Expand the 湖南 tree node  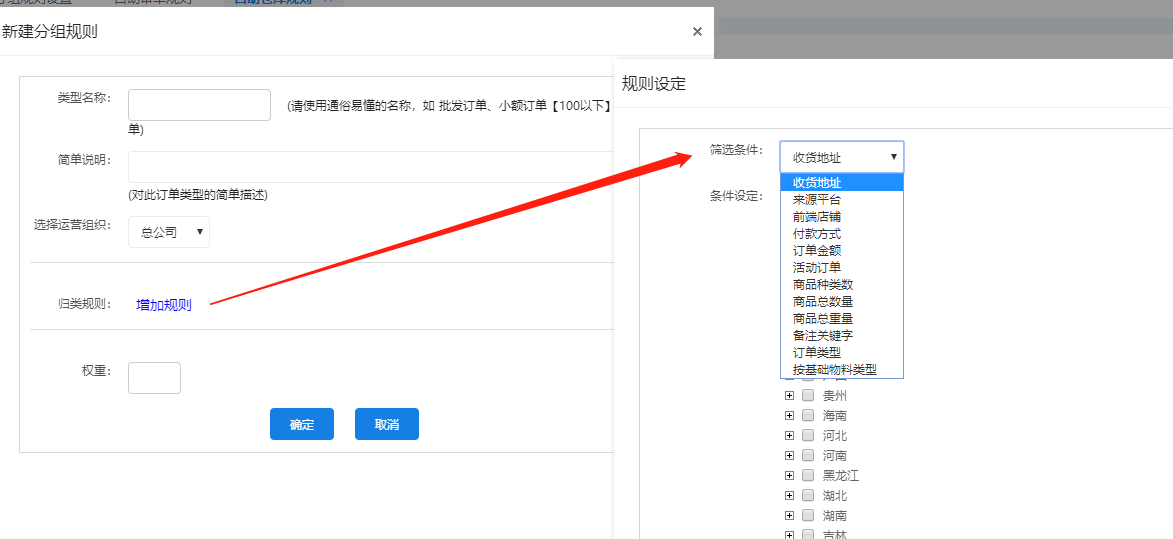[789, 515]
